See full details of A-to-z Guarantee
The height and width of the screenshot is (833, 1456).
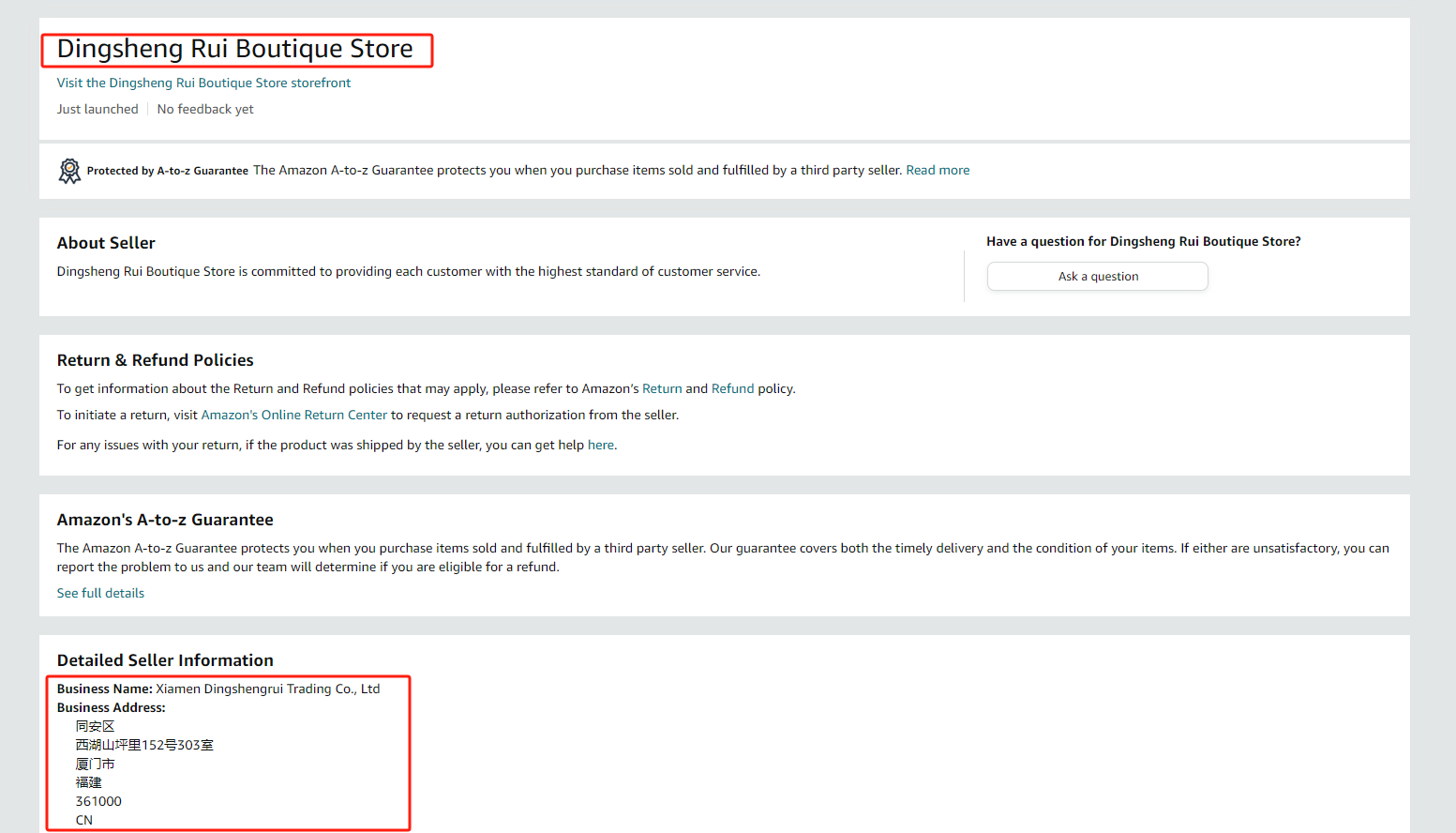[x=100, y=593]
